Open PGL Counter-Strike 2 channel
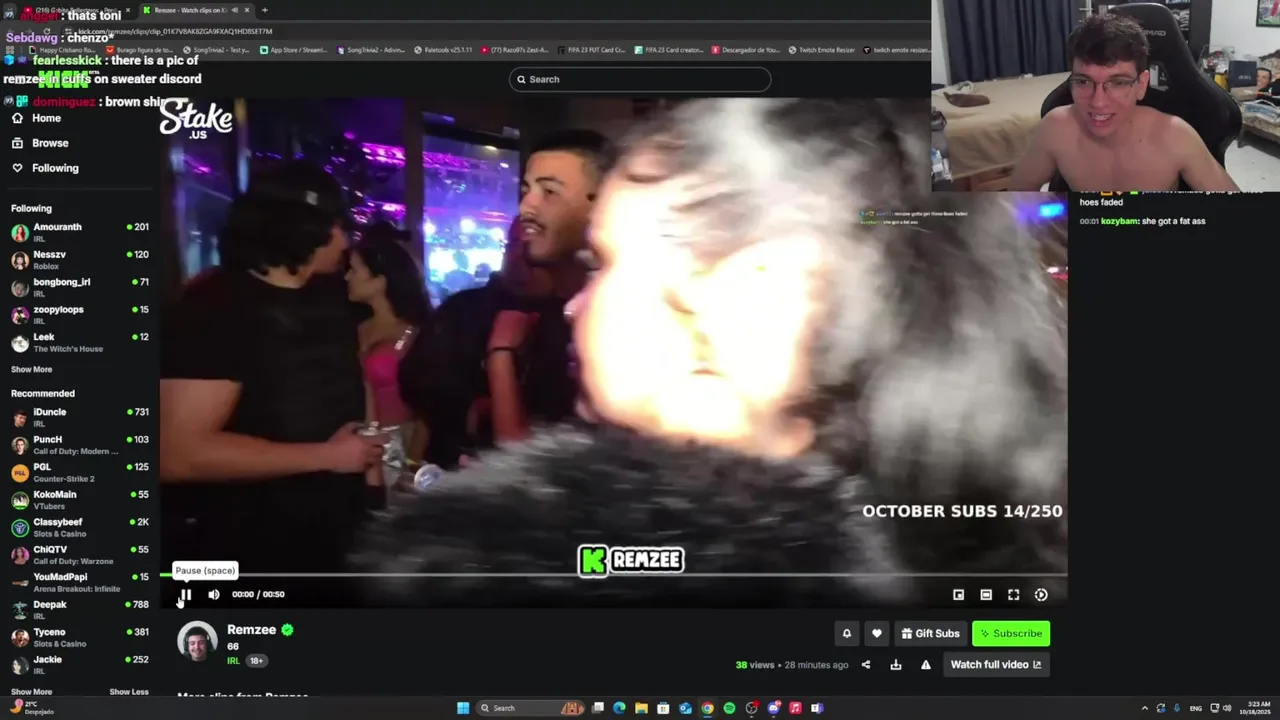Viewport: 1280px width, 720px height. click(x=80, y=472)
